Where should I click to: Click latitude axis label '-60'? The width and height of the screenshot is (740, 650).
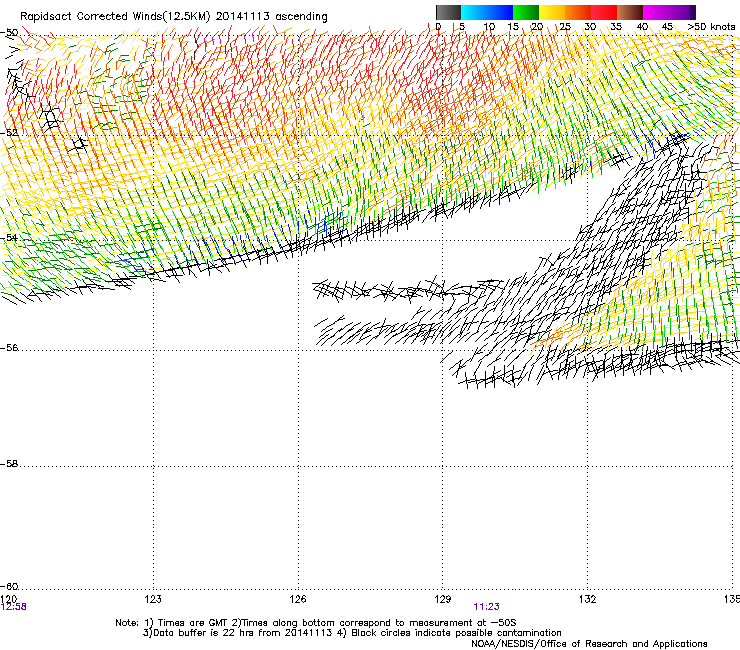coord(9,586)
